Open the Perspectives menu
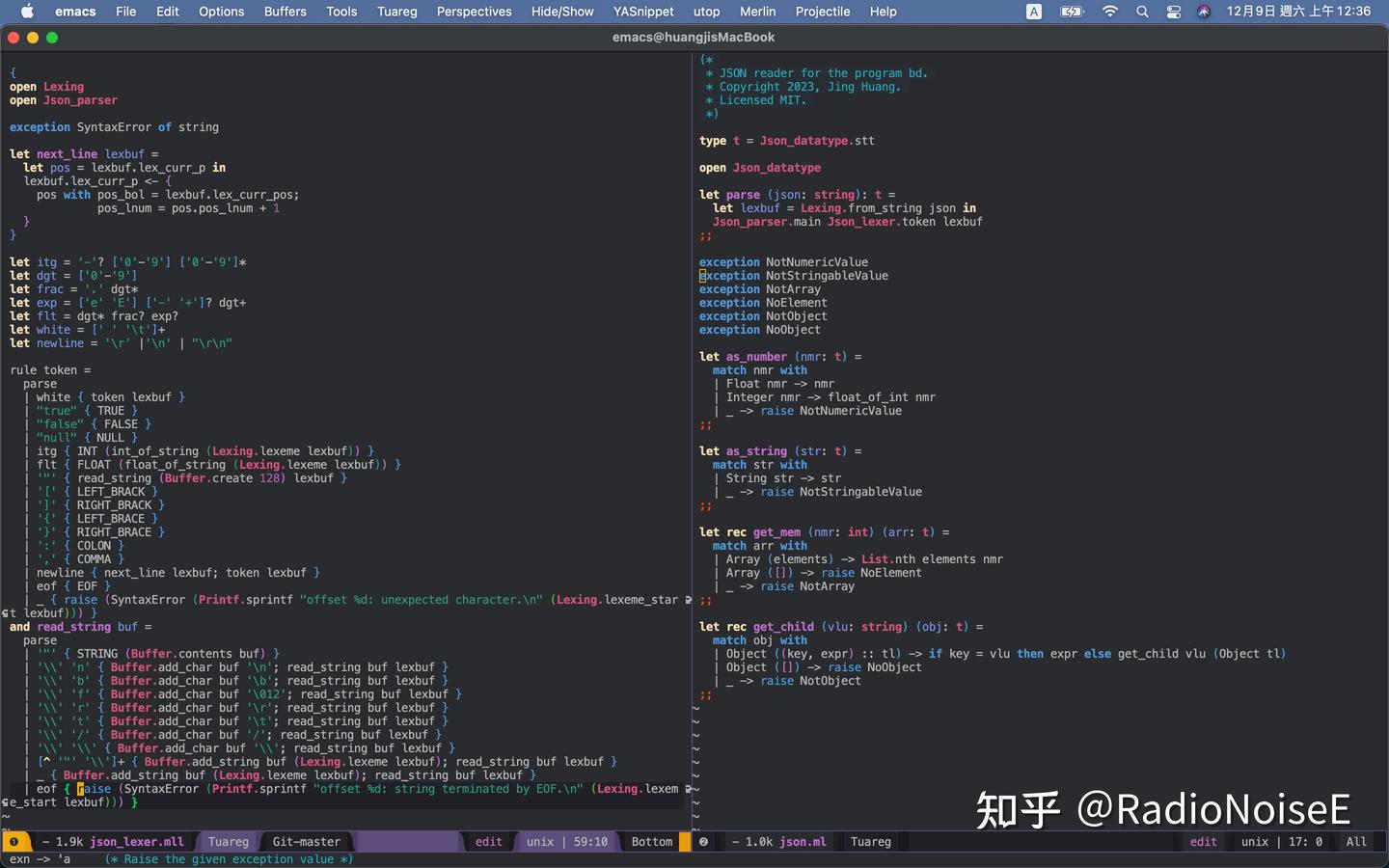1389x868 pixels. point(474,12)
